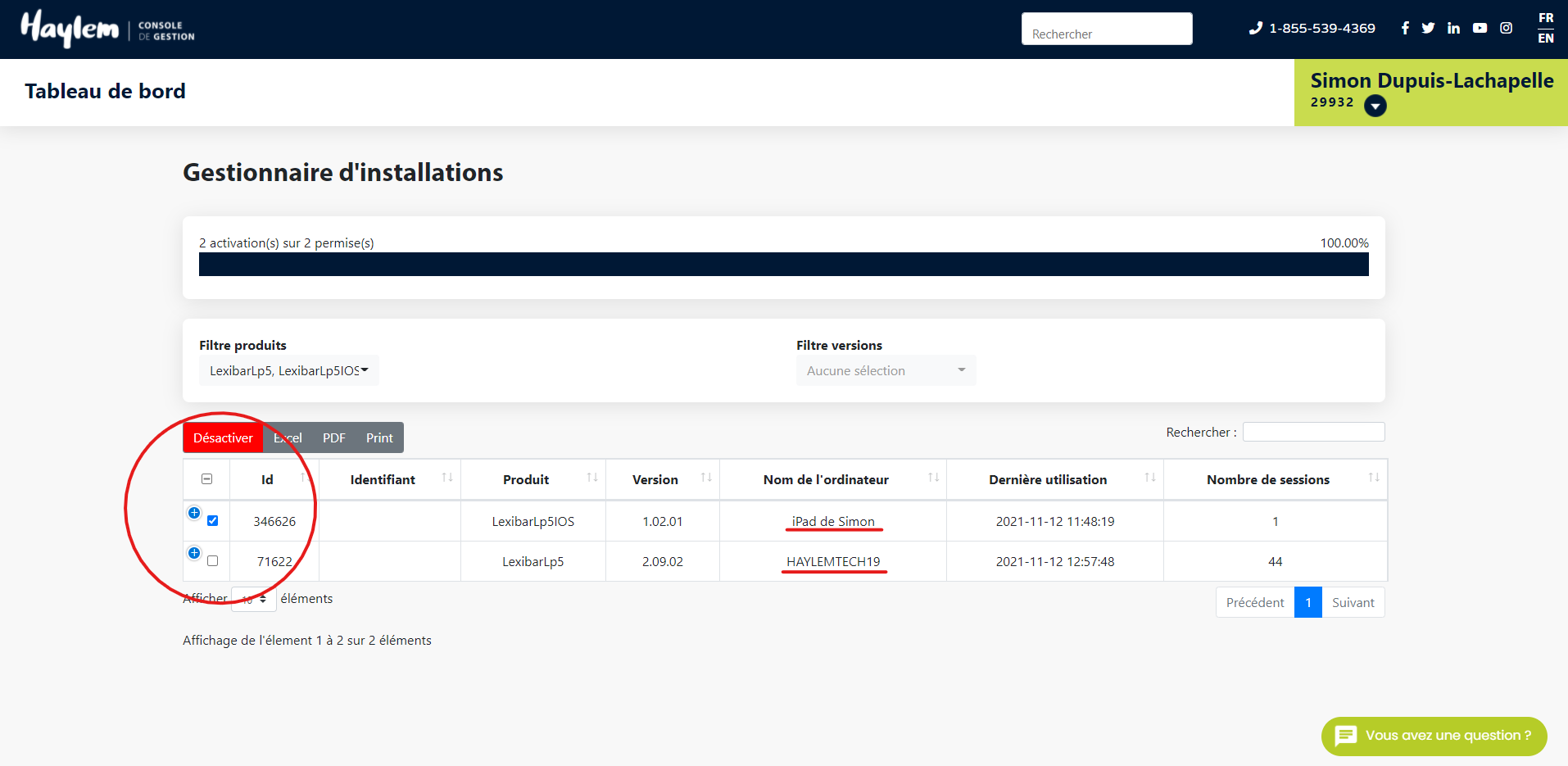This screenshot has width=1568, height=766.
Task: Toggle the select-all checkbox in table header
Action: (x=207, y=479)
